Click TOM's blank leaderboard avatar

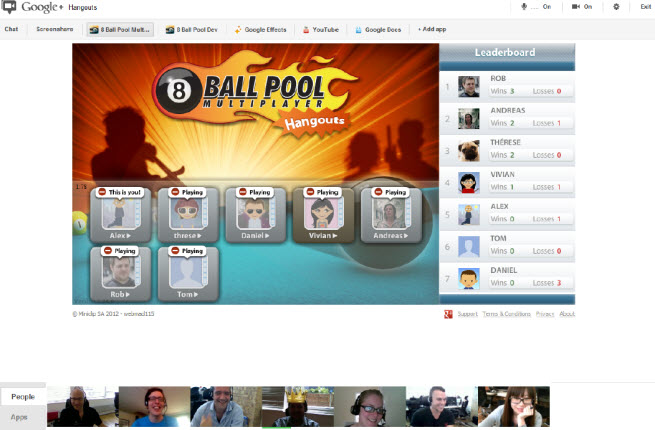[469, 247]
